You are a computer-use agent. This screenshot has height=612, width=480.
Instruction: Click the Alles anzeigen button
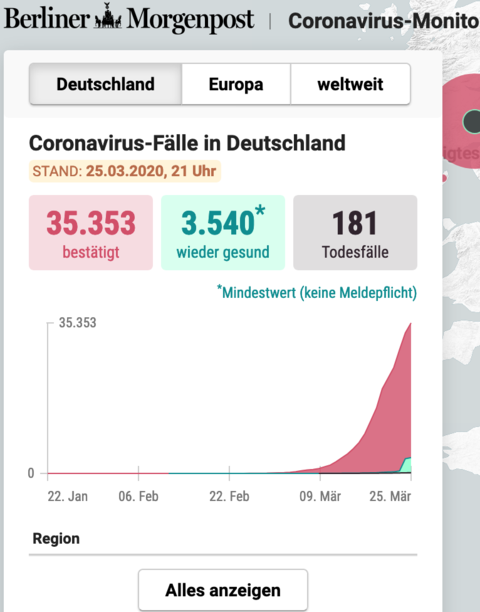(x=223, y=590)
